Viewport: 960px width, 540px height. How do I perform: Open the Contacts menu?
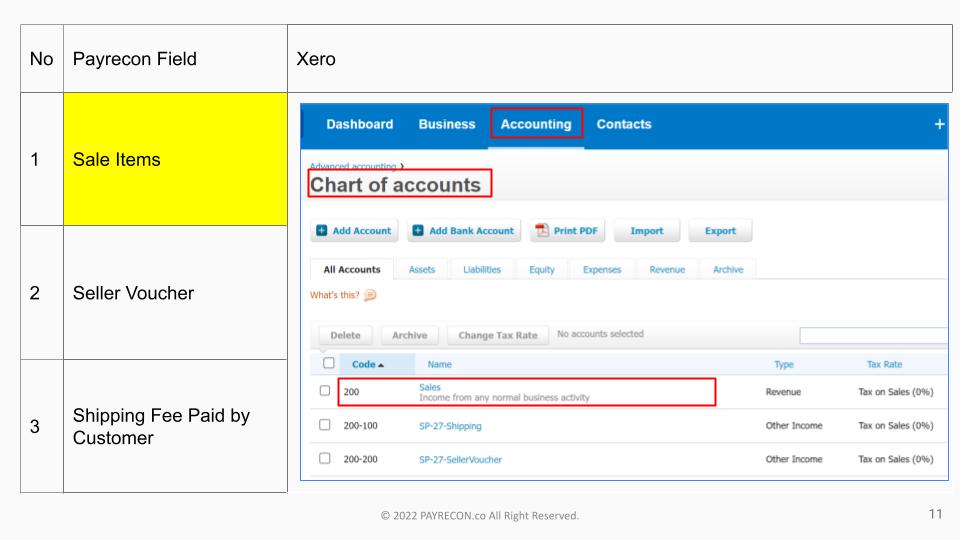coord(624,124)
